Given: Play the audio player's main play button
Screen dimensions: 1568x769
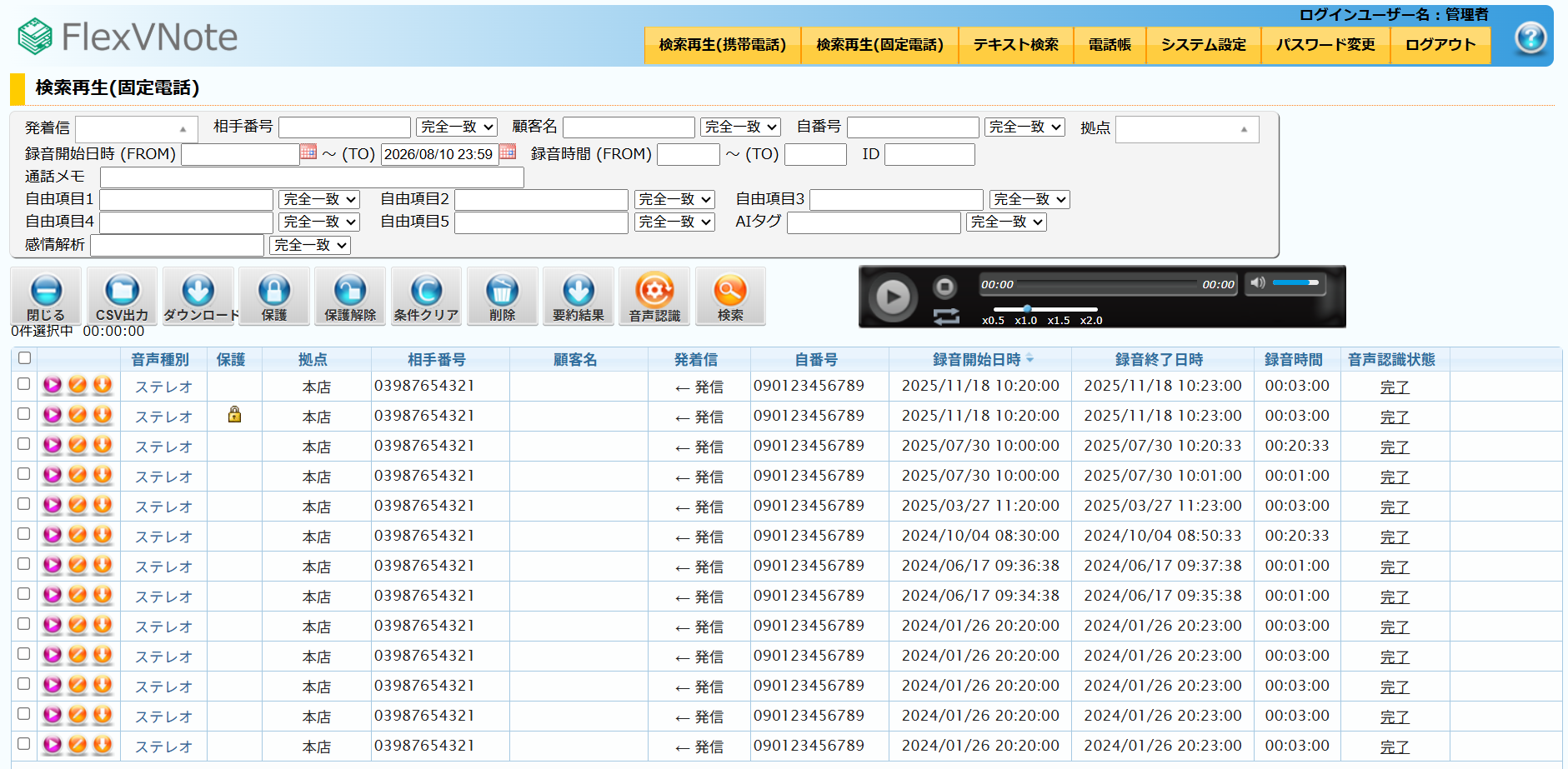Looking at the screenshot, I should (x=893, y=297).
